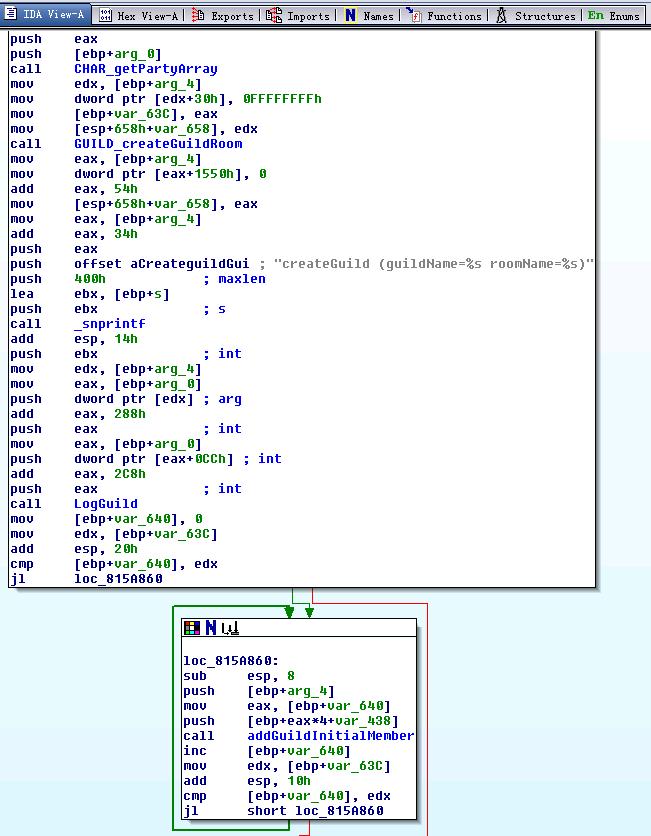Set node color via the palette icon
This screenshot has height=836, width=651.
click(192, 628)
